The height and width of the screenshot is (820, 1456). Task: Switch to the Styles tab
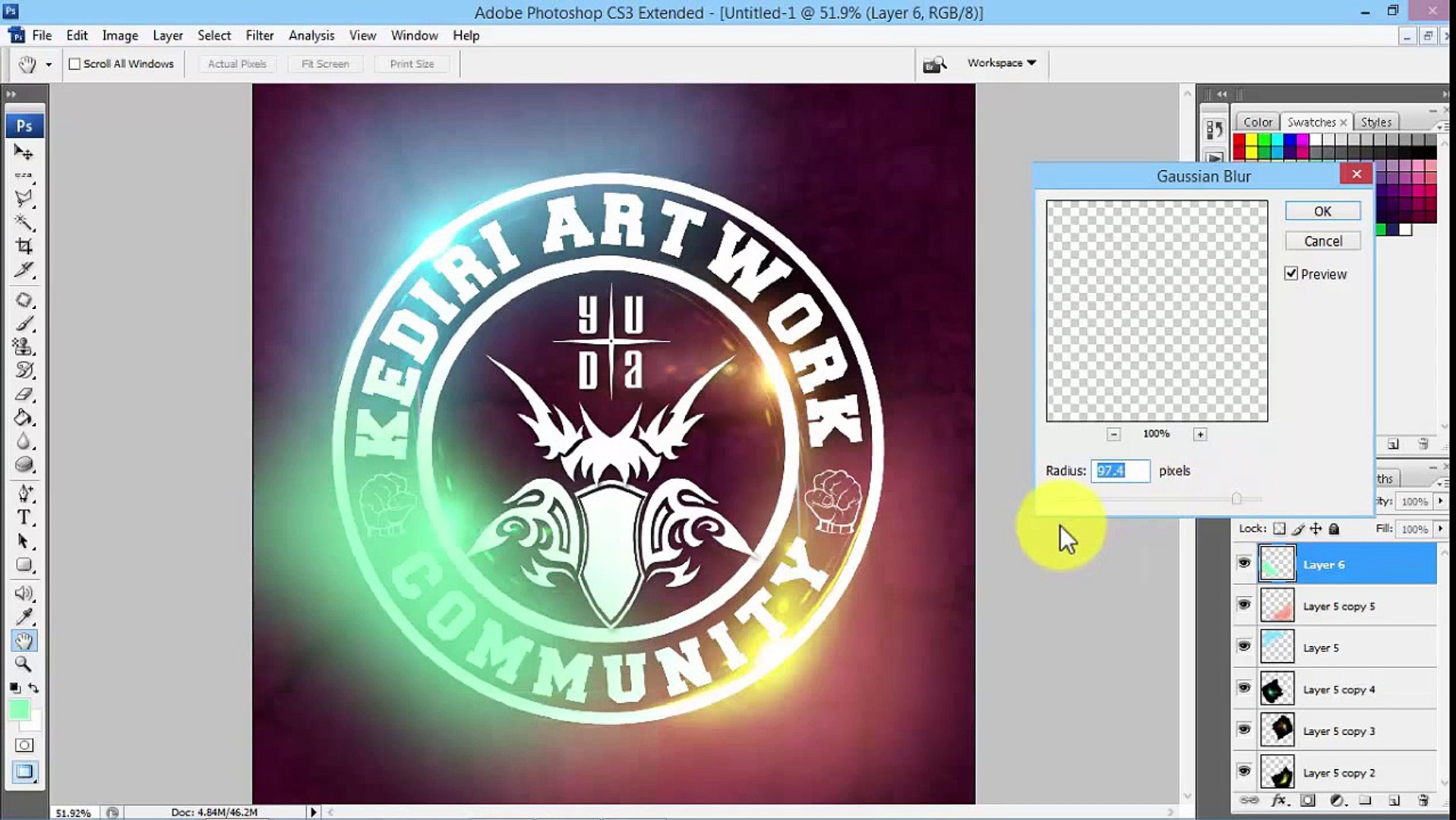coord(1375,122)
